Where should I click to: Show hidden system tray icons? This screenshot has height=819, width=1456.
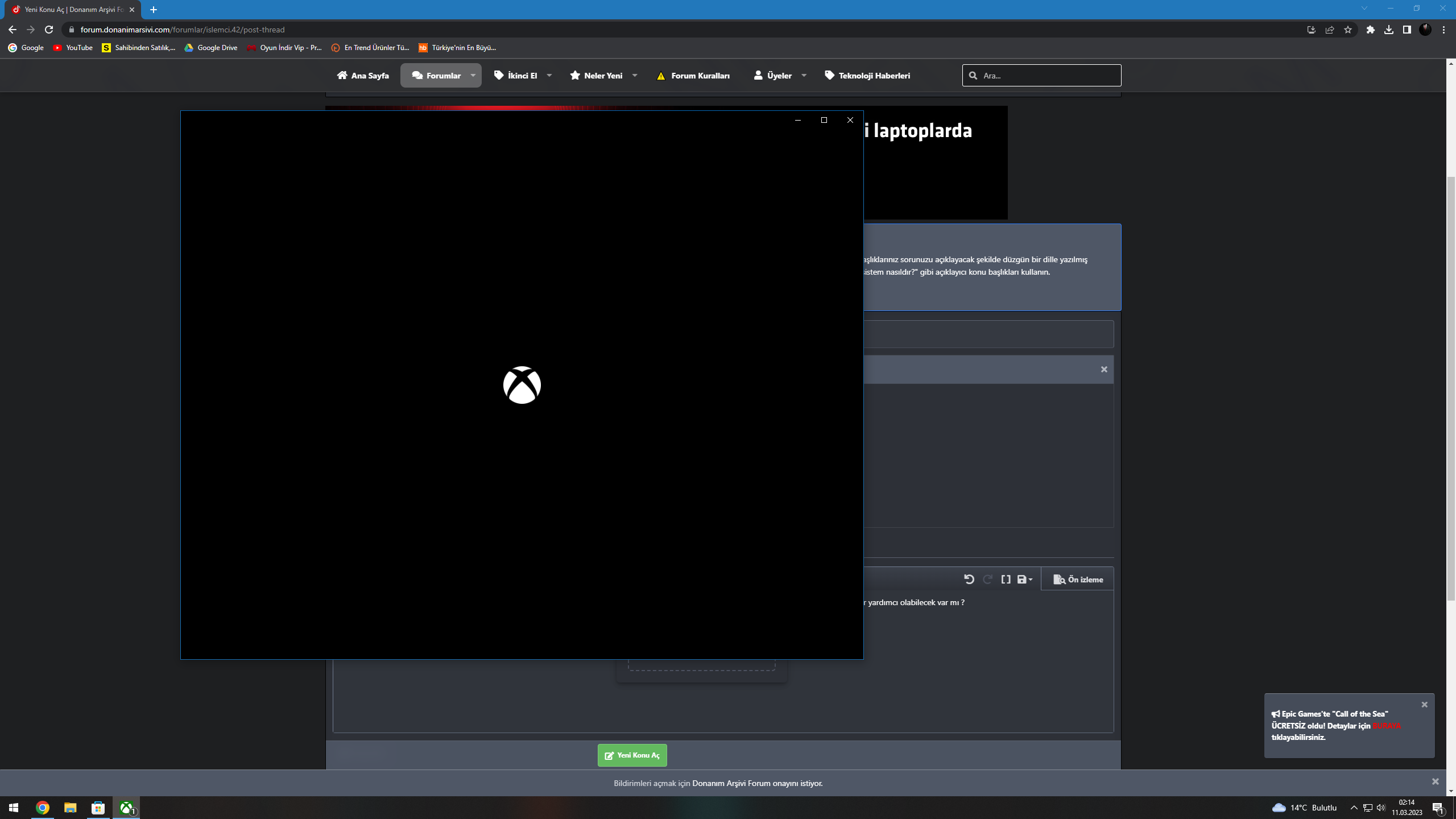[1354, 808]
